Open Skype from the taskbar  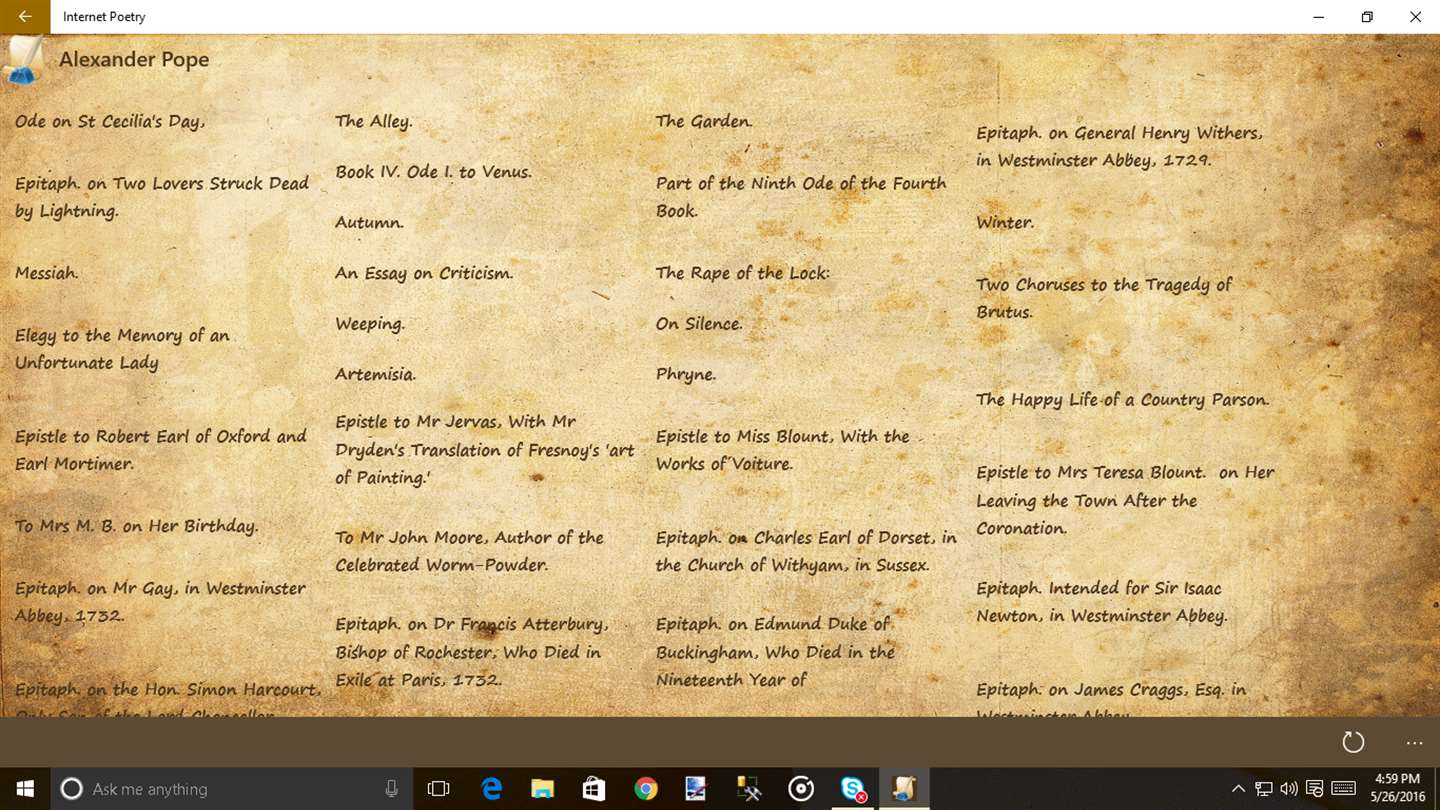pos(853,789)
